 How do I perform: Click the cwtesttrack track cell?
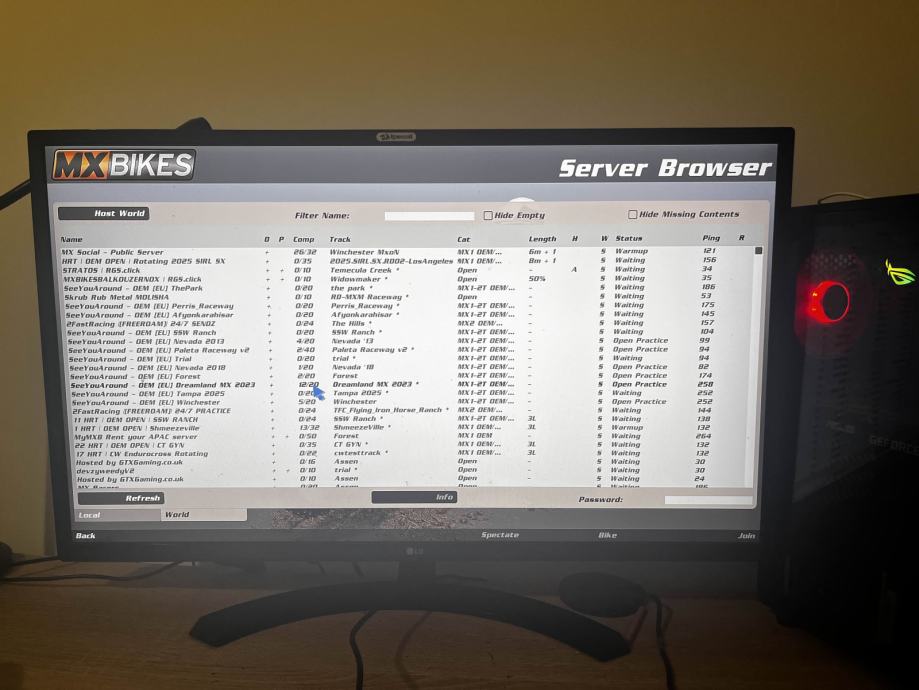point(361,453)
